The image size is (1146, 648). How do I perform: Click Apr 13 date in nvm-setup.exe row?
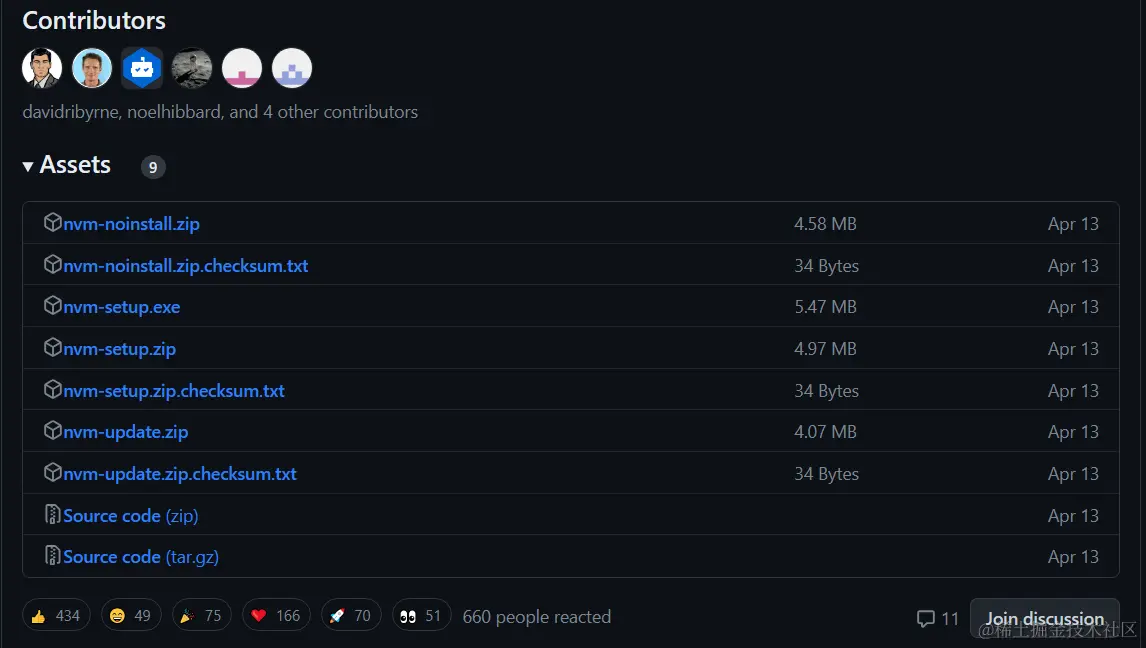pyautogui.click(x=1073, y=307)
